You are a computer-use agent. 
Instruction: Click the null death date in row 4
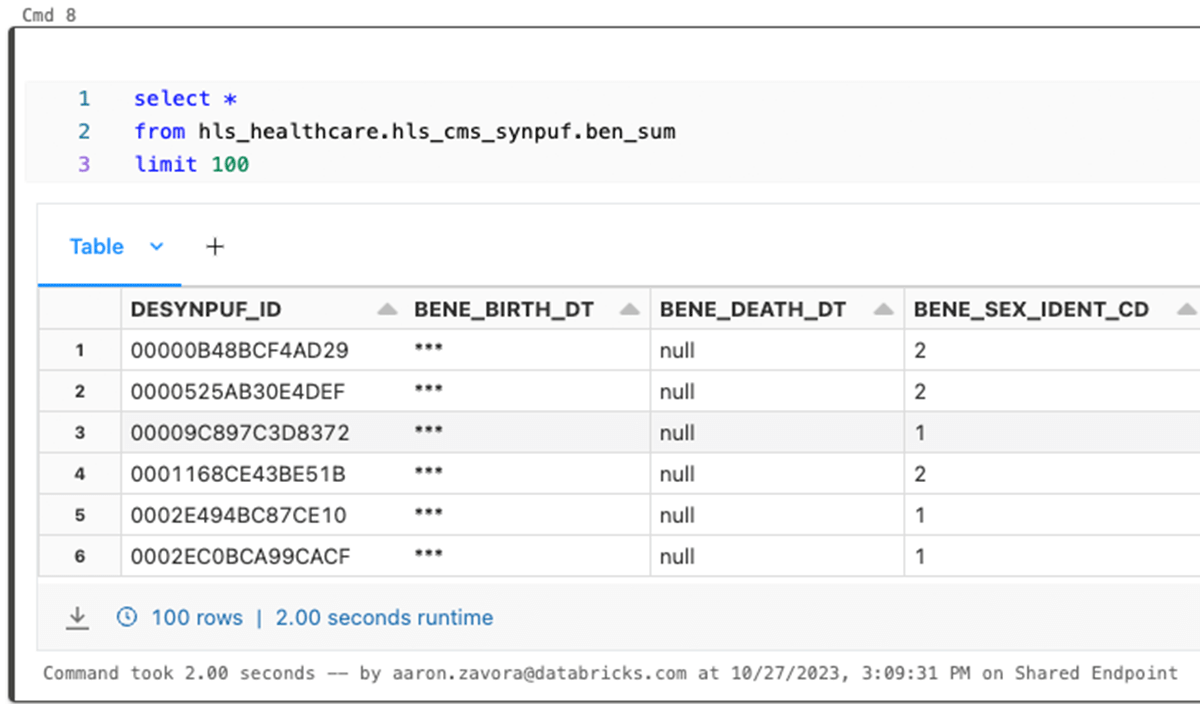[677, 474]
